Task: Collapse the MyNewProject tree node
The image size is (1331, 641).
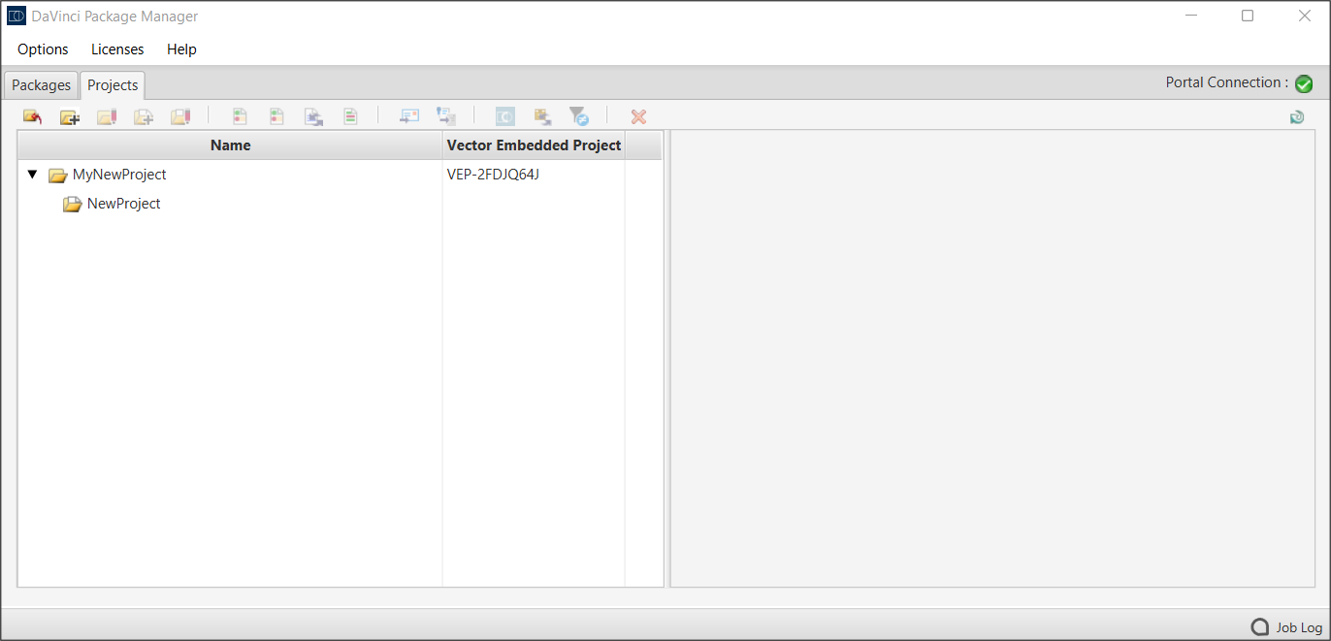Action: point(32,174)
